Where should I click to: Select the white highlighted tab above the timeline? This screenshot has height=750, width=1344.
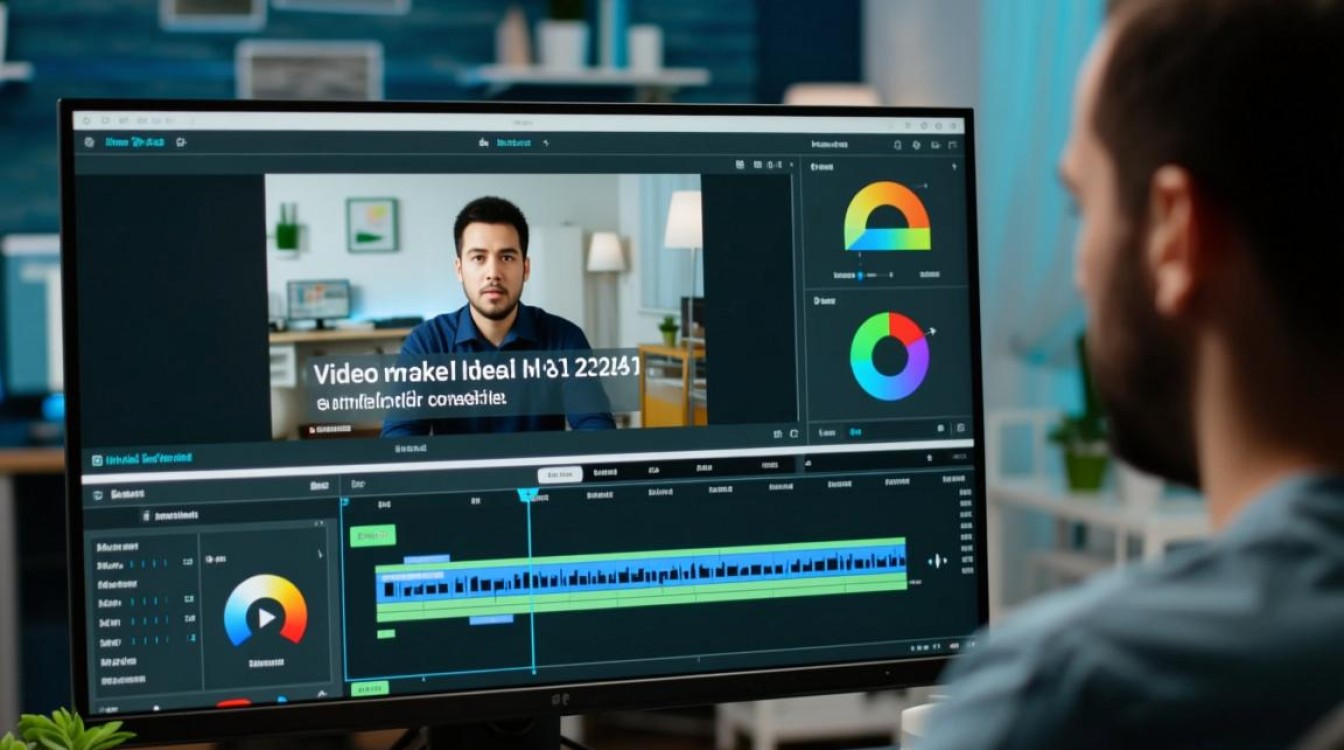(x=560, y=475)
